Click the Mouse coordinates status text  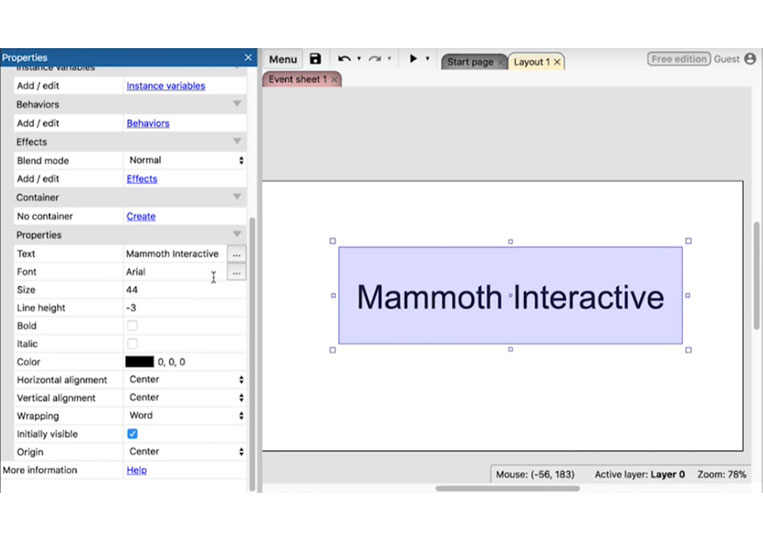click(535, 474)
